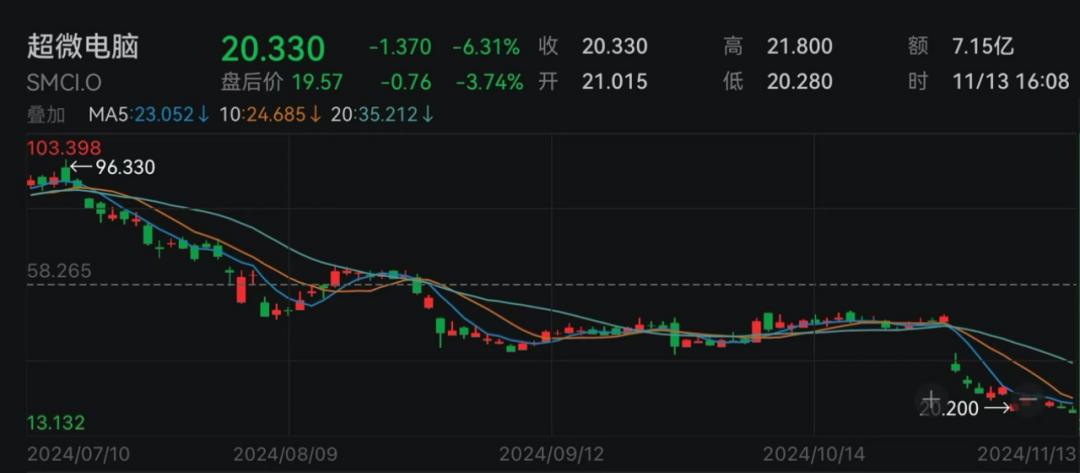The image size is (1080, 473).
Task: Select the MA5 23.052 indicator
Action: click(149, 115)
